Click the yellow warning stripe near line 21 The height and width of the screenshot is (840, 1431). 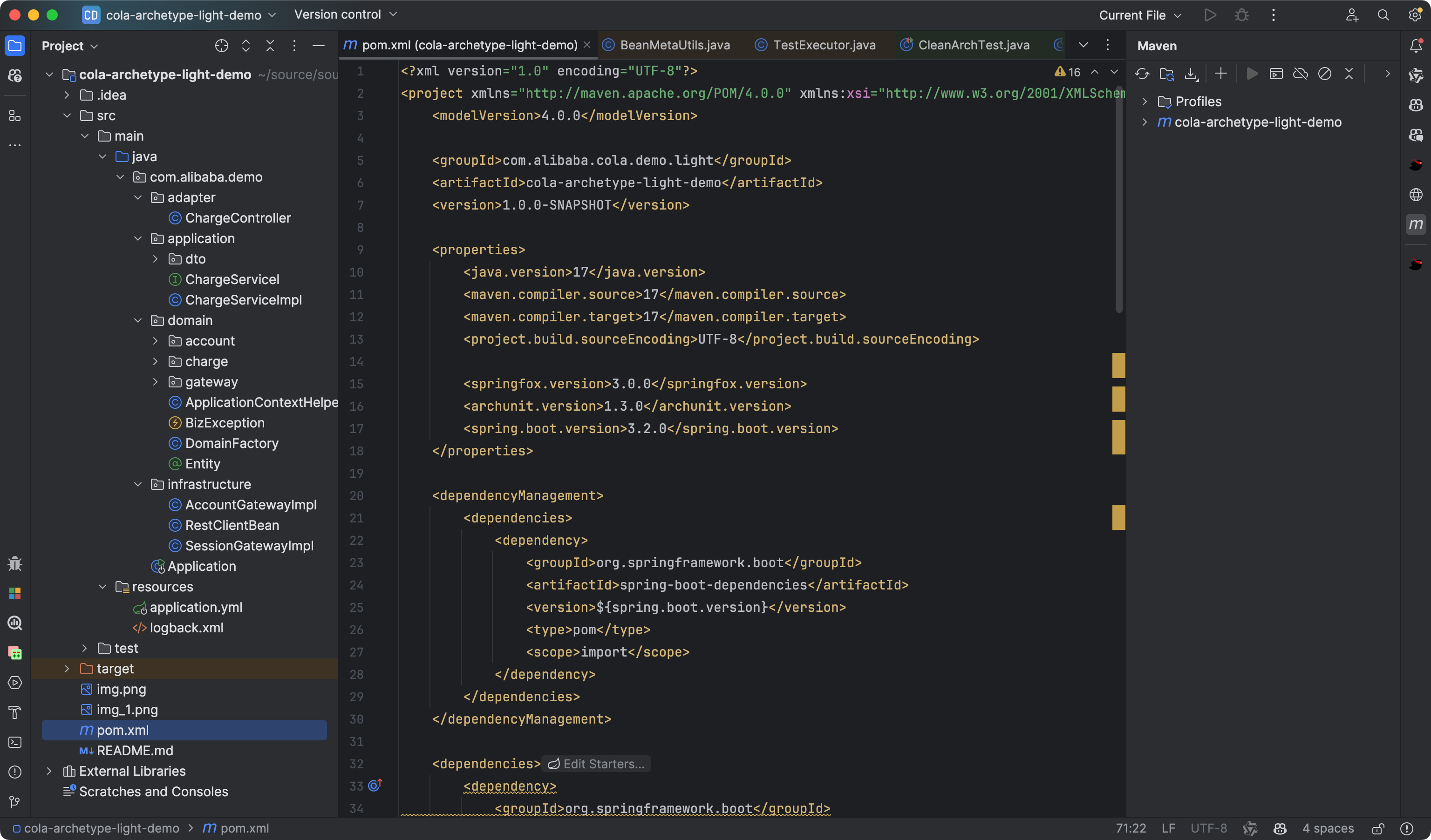click(1118, 517)
